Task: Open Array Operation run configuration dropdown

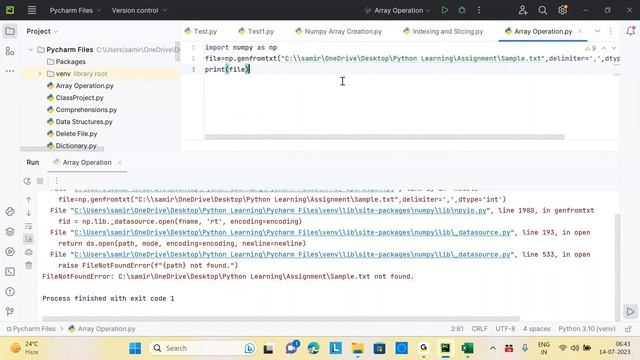Action: click(x=397, y=10)
